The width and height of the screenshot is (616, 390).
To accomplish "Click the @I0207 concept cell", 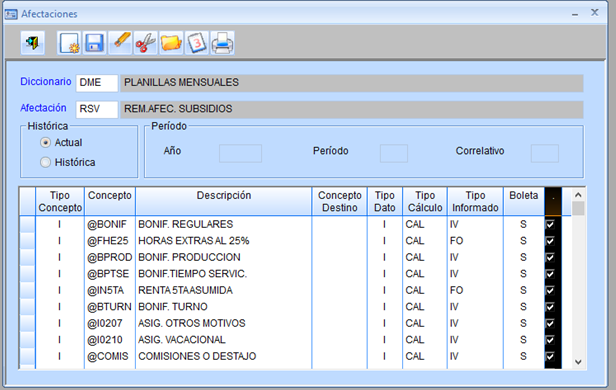I will click(x=110, y=323).
